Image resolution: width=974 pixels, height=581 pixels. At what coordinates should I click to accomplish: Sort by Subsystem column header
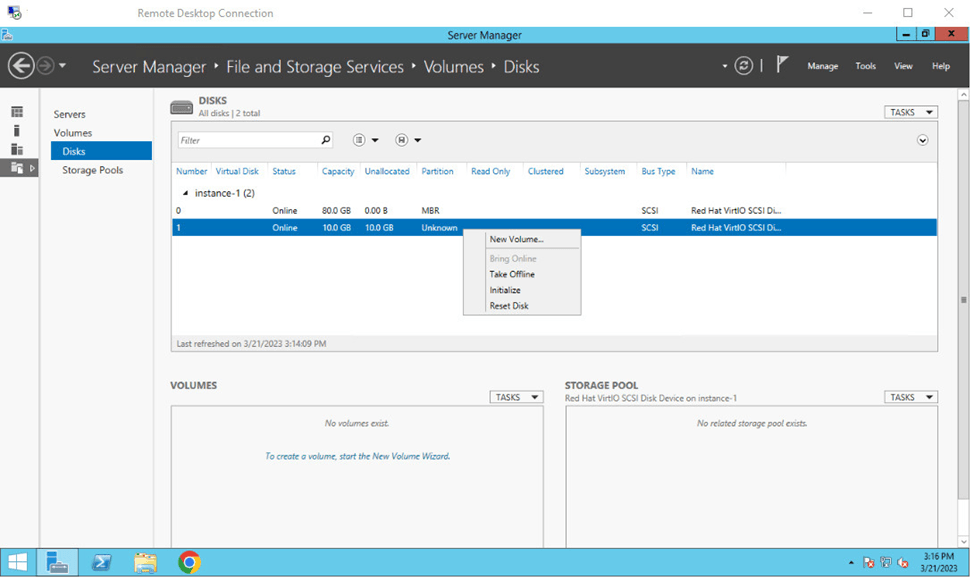604,172
